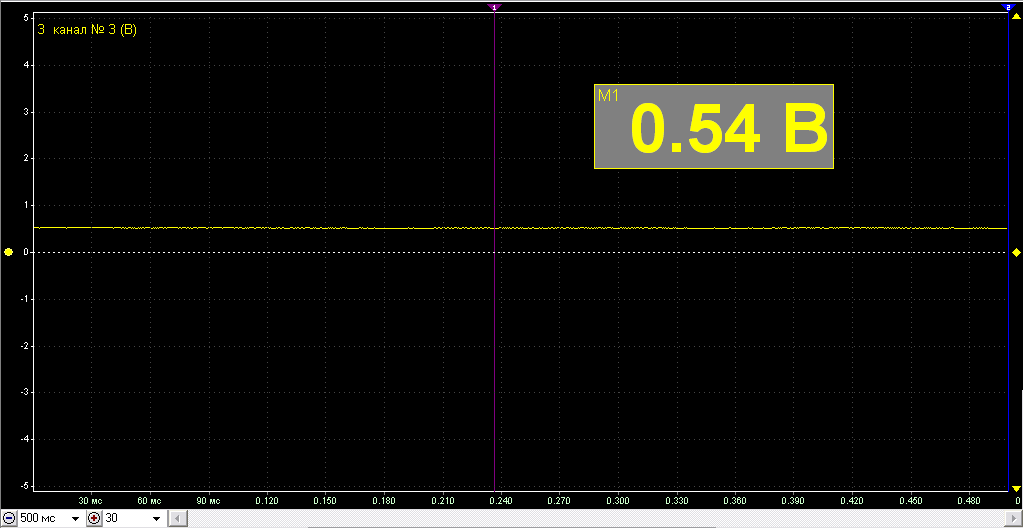Click the M1 0.54 В measurement box
This screenshot has height=528, width=1023.
point(714,127)
